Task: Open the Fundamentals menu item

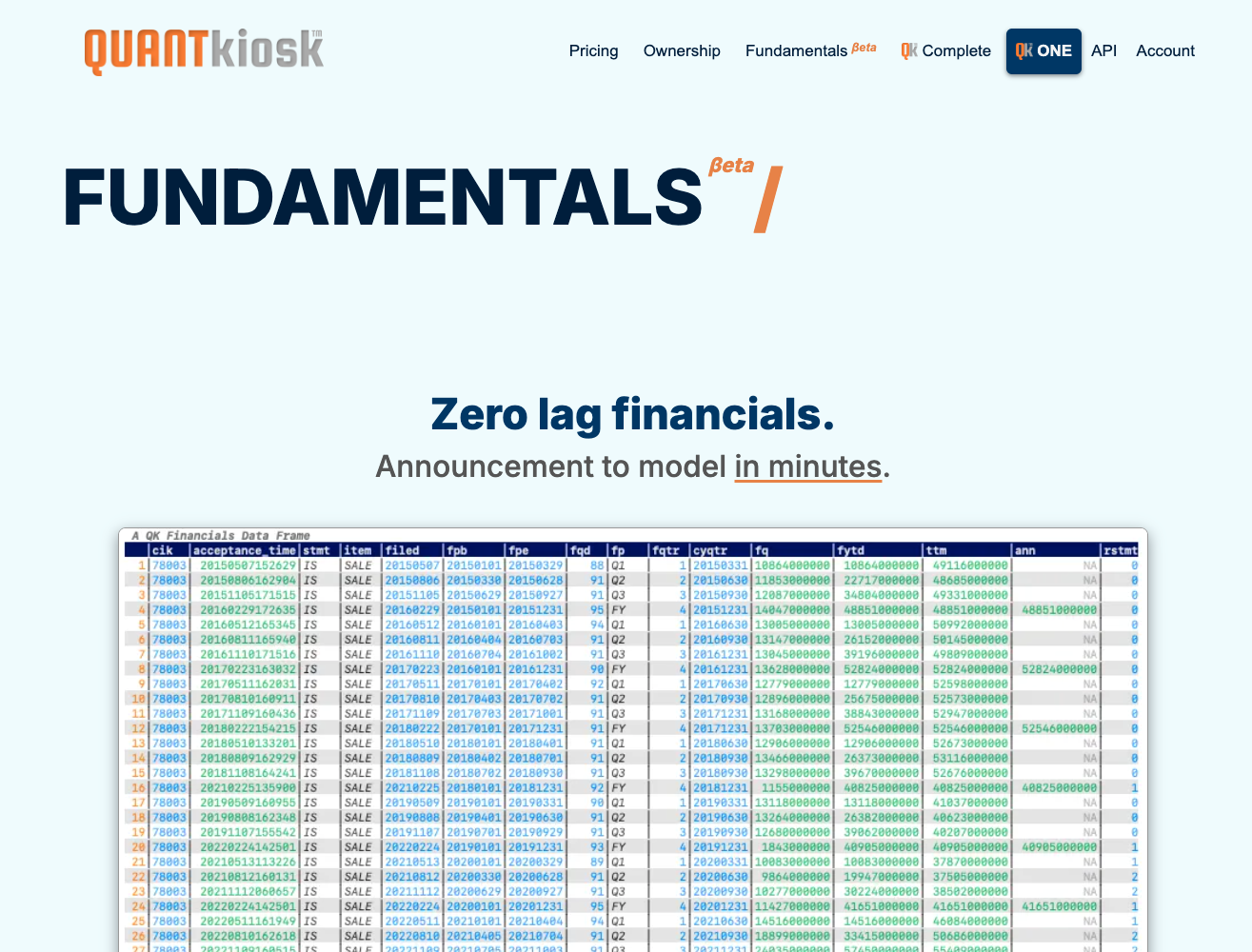Action: pyautogui.click(x=797, y=50)
